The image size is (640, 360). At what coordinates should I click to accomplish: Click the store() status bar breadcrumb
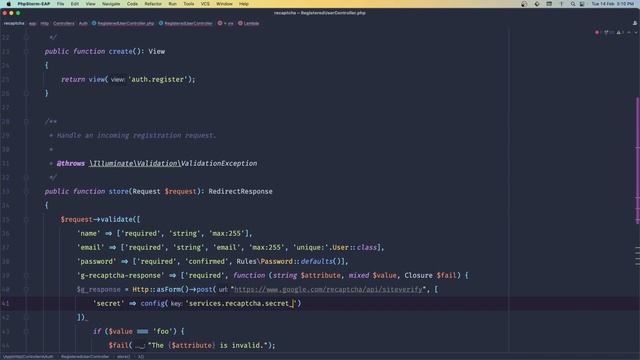pyautogui.click(x=123, y=357)
